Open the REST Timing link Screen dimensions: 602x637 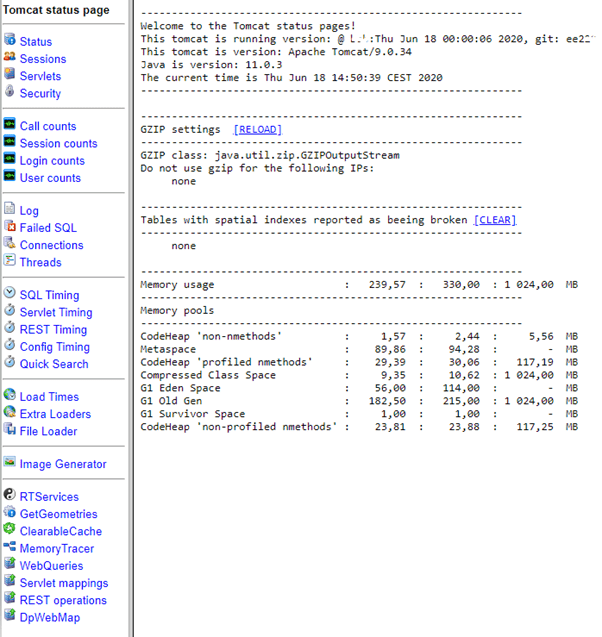[53, 330]
